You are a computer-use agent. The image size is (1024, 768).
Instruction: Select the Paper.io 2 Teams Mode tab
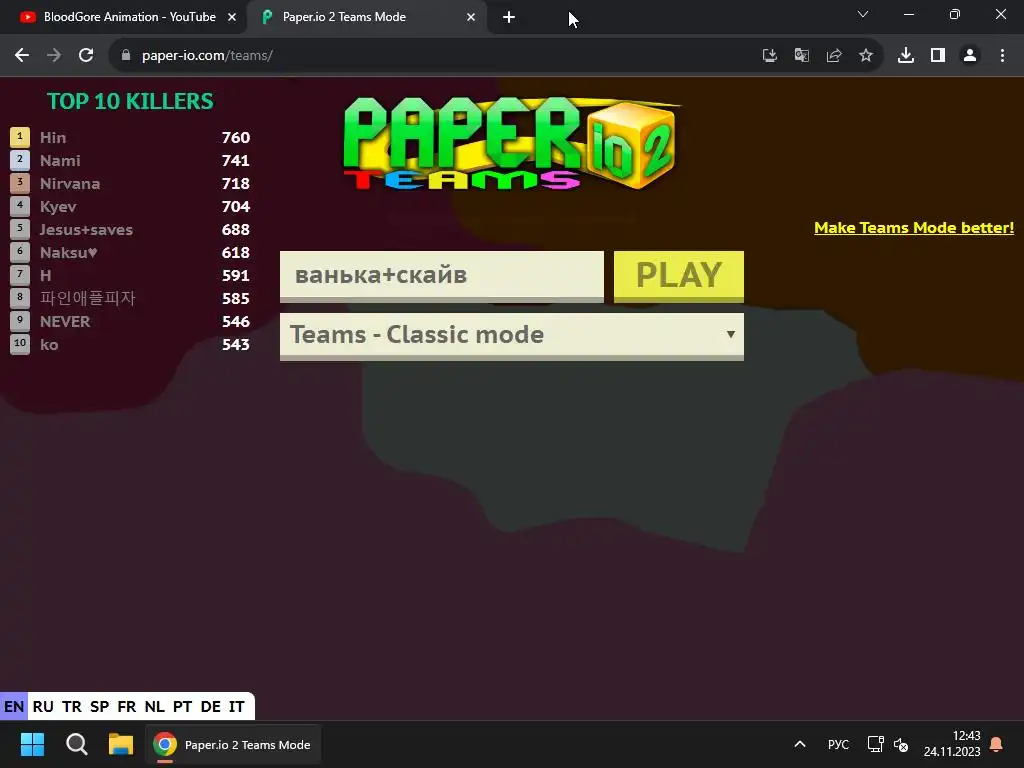click(367, 18)
